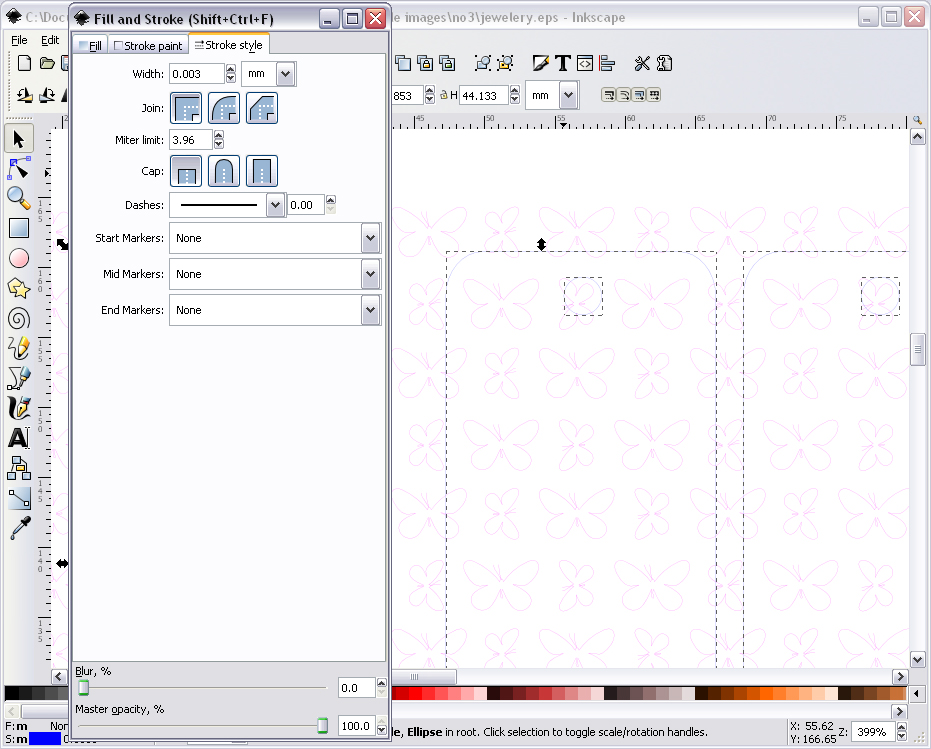
Task: Increase the dash offset spinner
Action: [331, 200]
